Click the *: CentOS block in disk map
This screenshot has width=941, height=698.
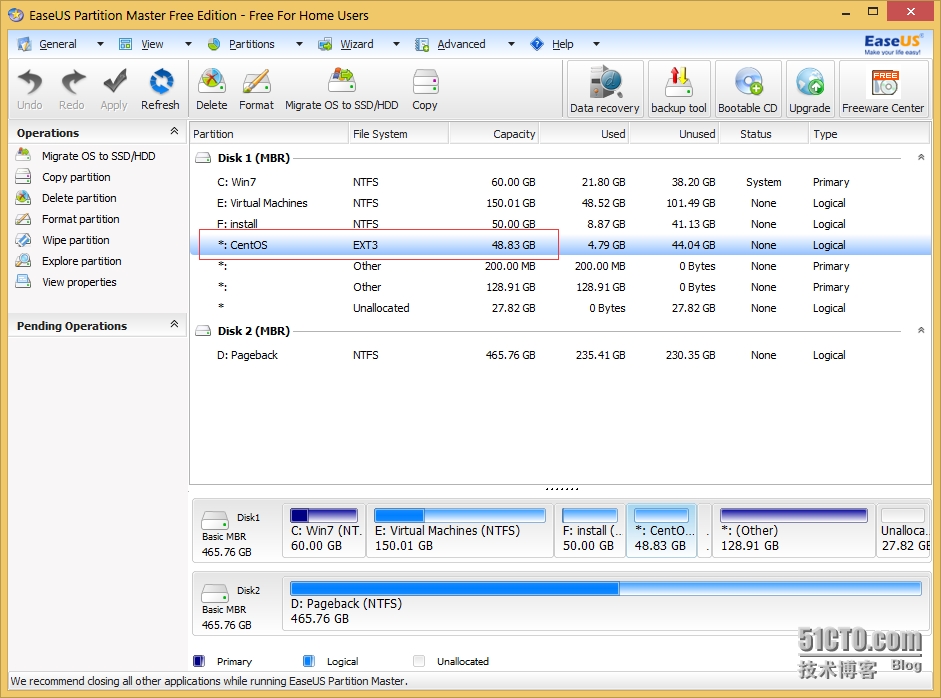661,531
